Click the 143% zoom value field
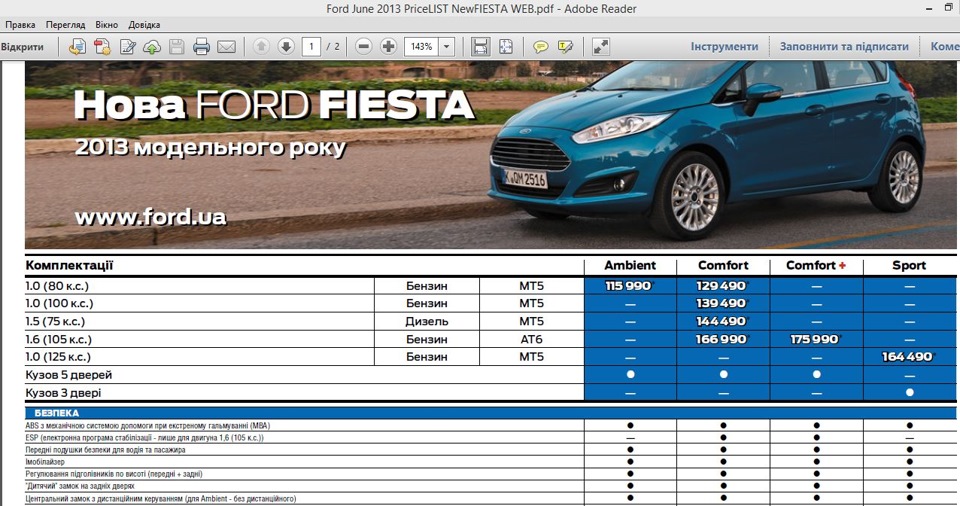Screen dimensions: 960x506 pos(421,47)
